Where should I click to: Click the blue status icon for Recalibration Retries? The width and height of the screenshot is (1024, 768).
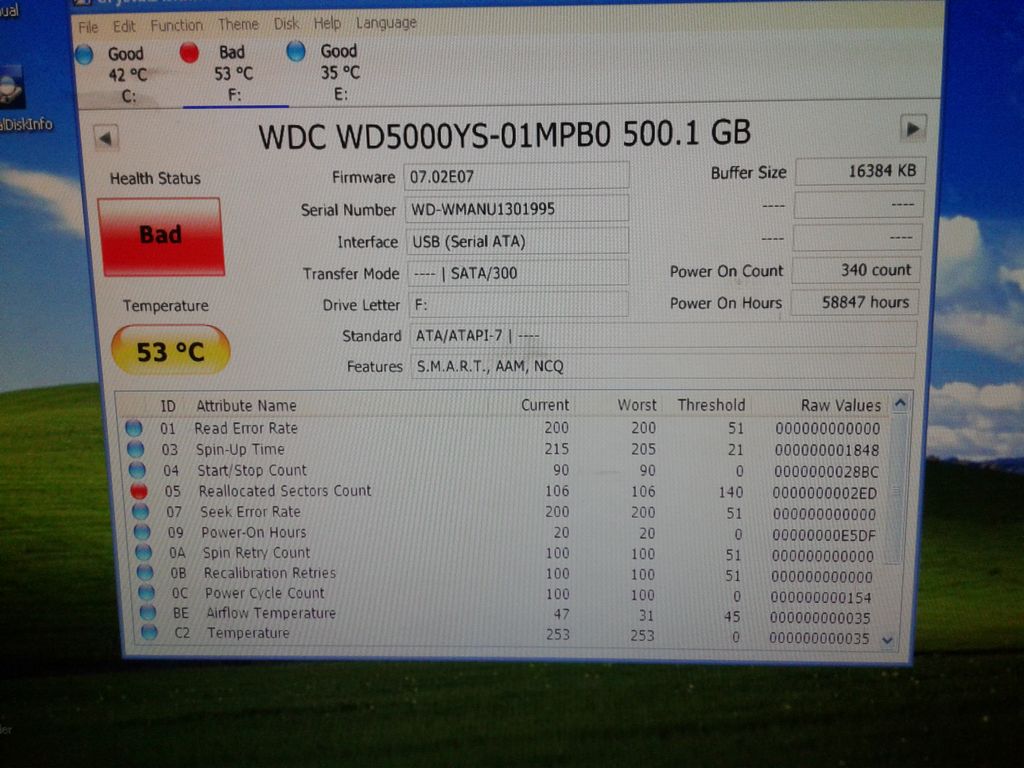(x=145, y=573)
